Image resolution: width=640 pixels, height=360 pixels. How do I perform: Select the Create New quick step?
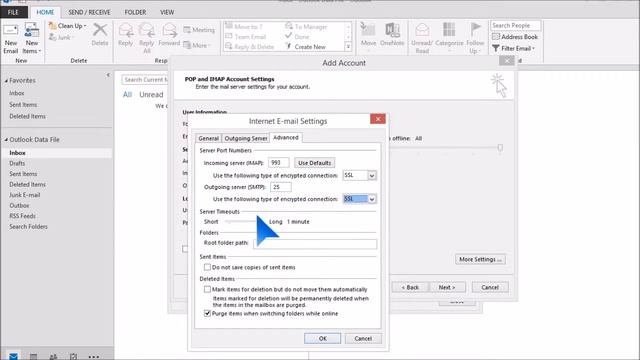pyautogui.click(x=305, y=47)
